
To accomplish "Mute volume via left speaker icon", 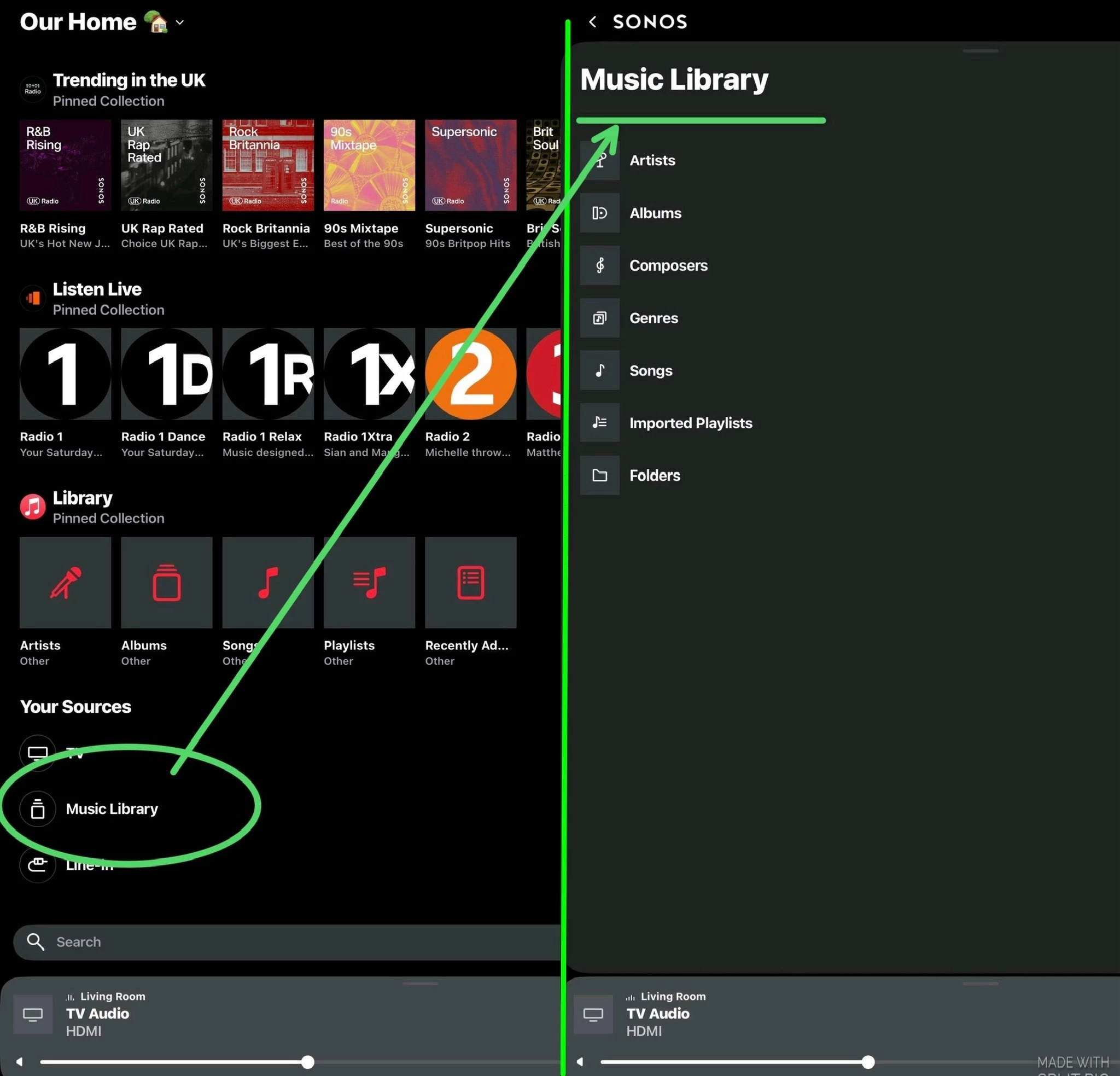I will click(20, 1062).
